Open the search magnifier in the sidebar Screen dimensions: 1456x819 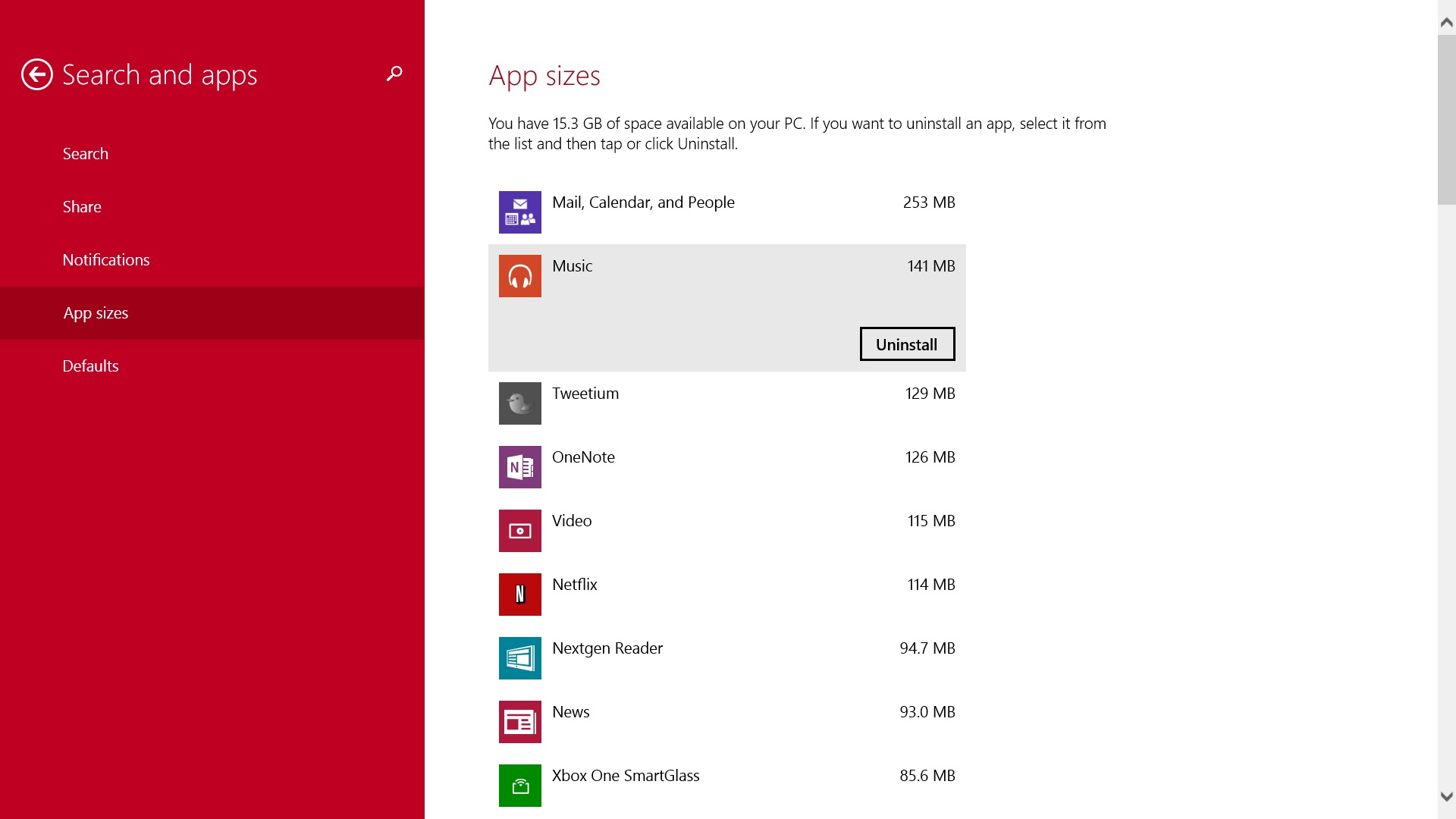tap(394, 74)
